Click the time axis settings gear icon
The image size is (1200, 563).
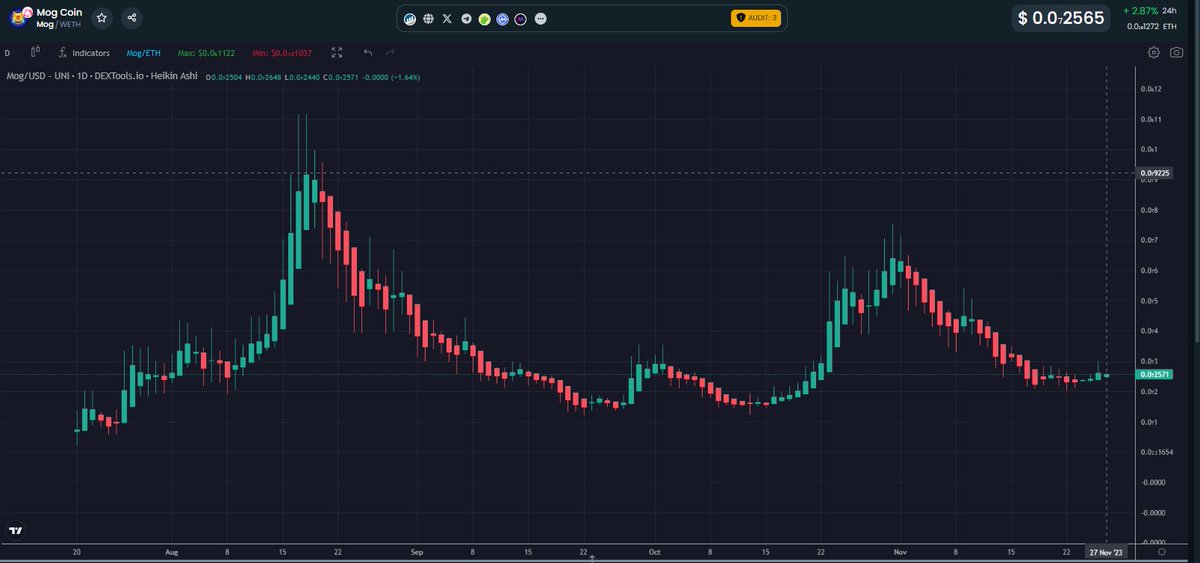1161,551
